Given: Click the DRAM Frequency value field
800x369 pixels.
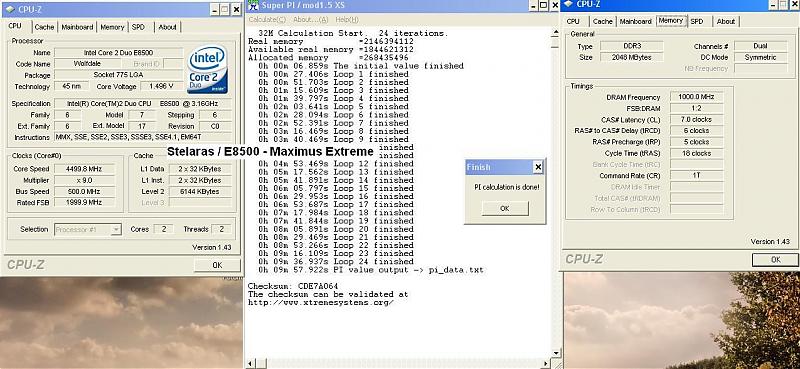Looking at the screenshot, I should pos(696,97).
